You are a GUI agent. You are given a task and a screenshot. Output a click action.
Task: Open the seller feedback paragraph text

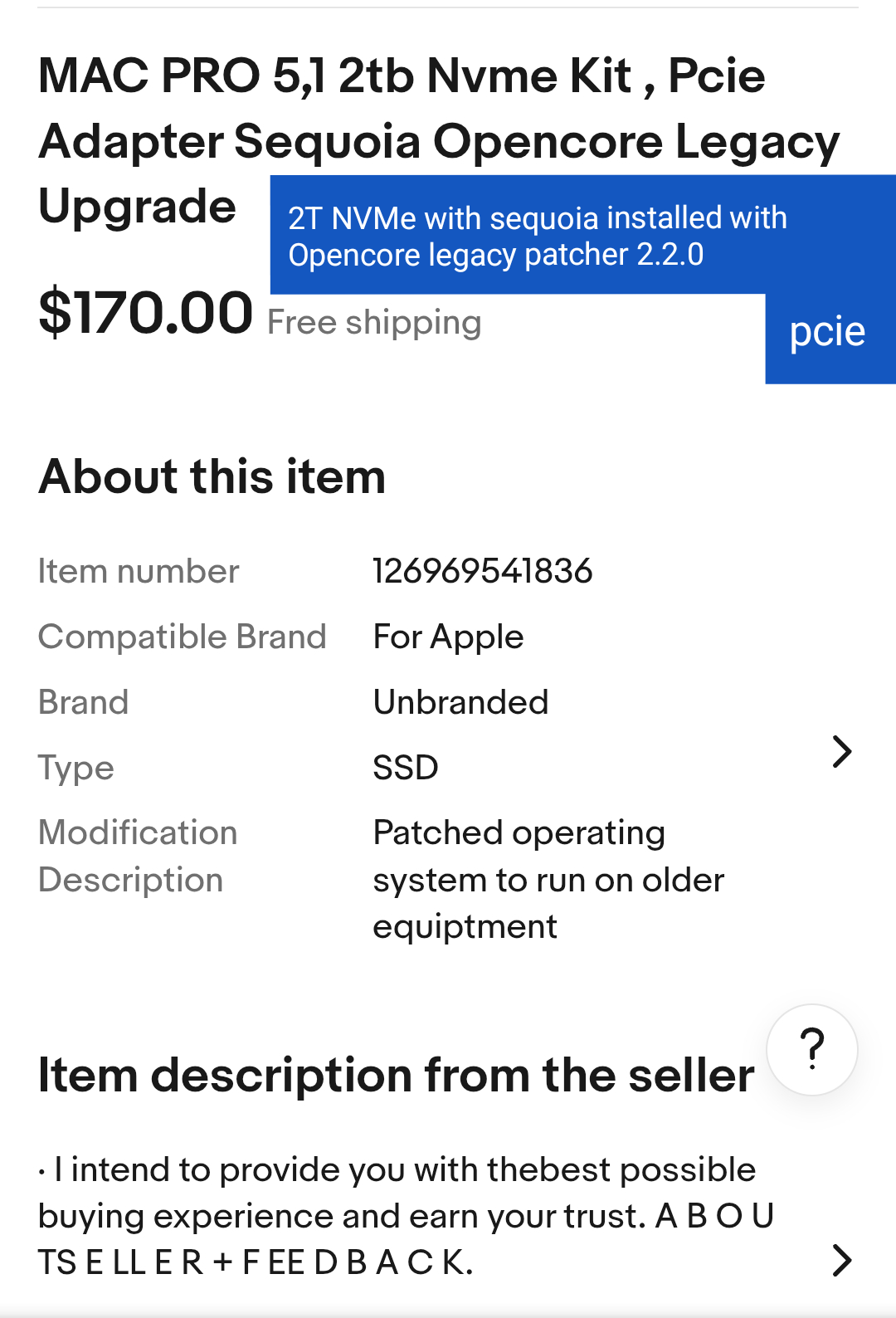pyautogui.click(x=405, y=1218)
